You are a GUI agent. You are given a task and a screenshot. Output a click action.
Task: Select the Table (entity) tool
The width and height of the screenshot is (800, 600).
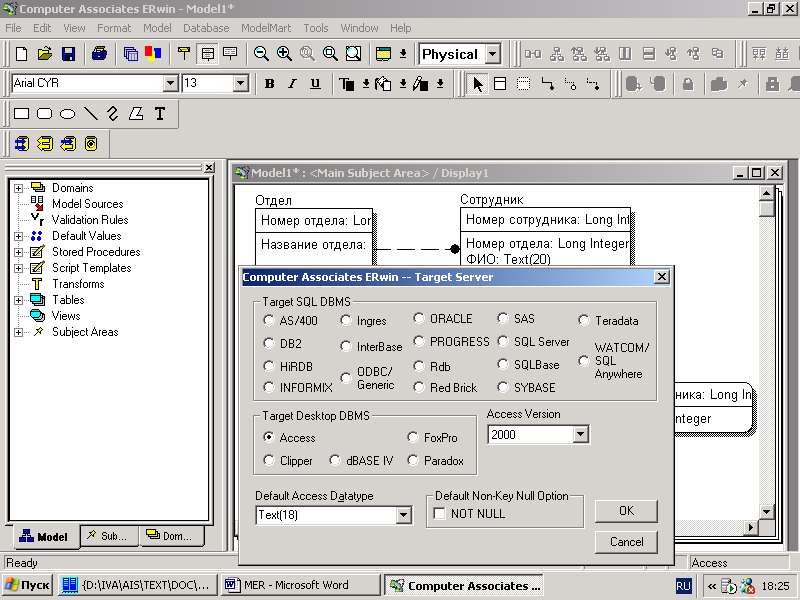tap(501, 84)
